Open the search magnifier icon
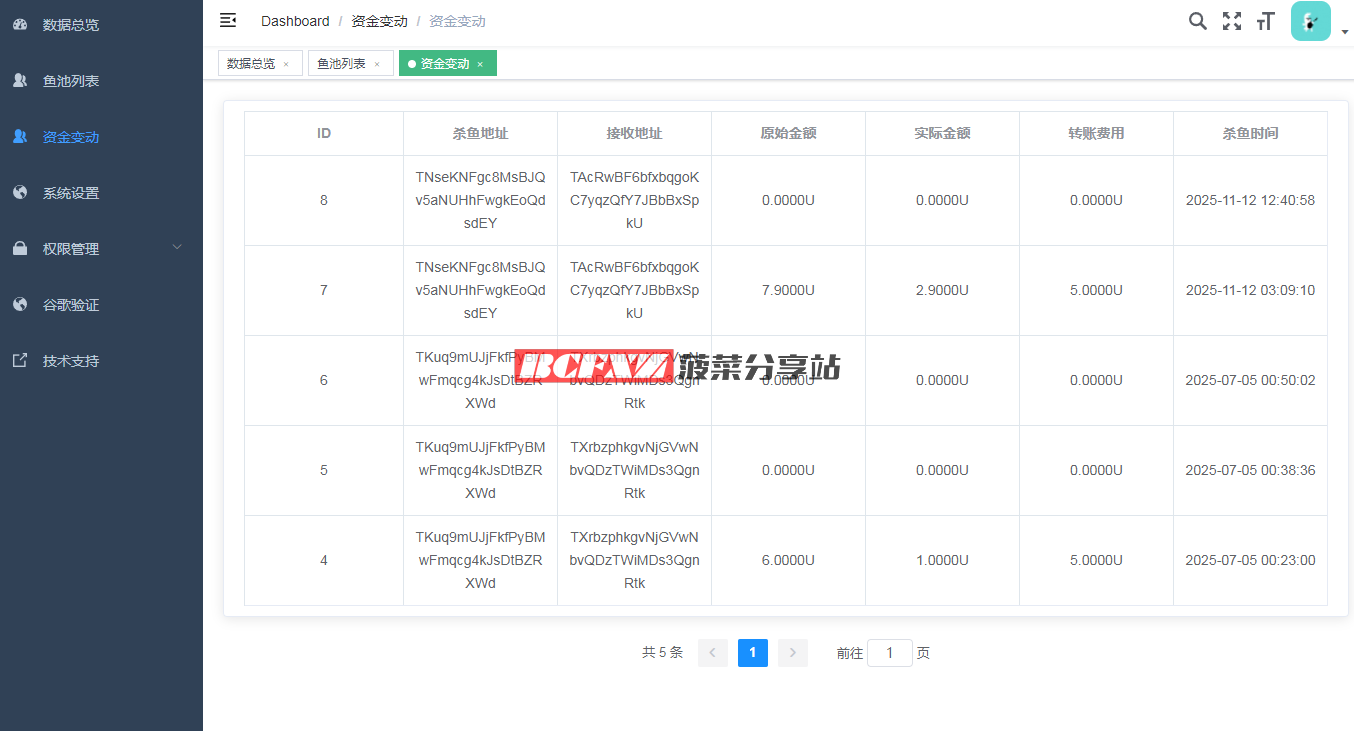The width and height of the screenshot is (1354, 731). [1197, 21]
